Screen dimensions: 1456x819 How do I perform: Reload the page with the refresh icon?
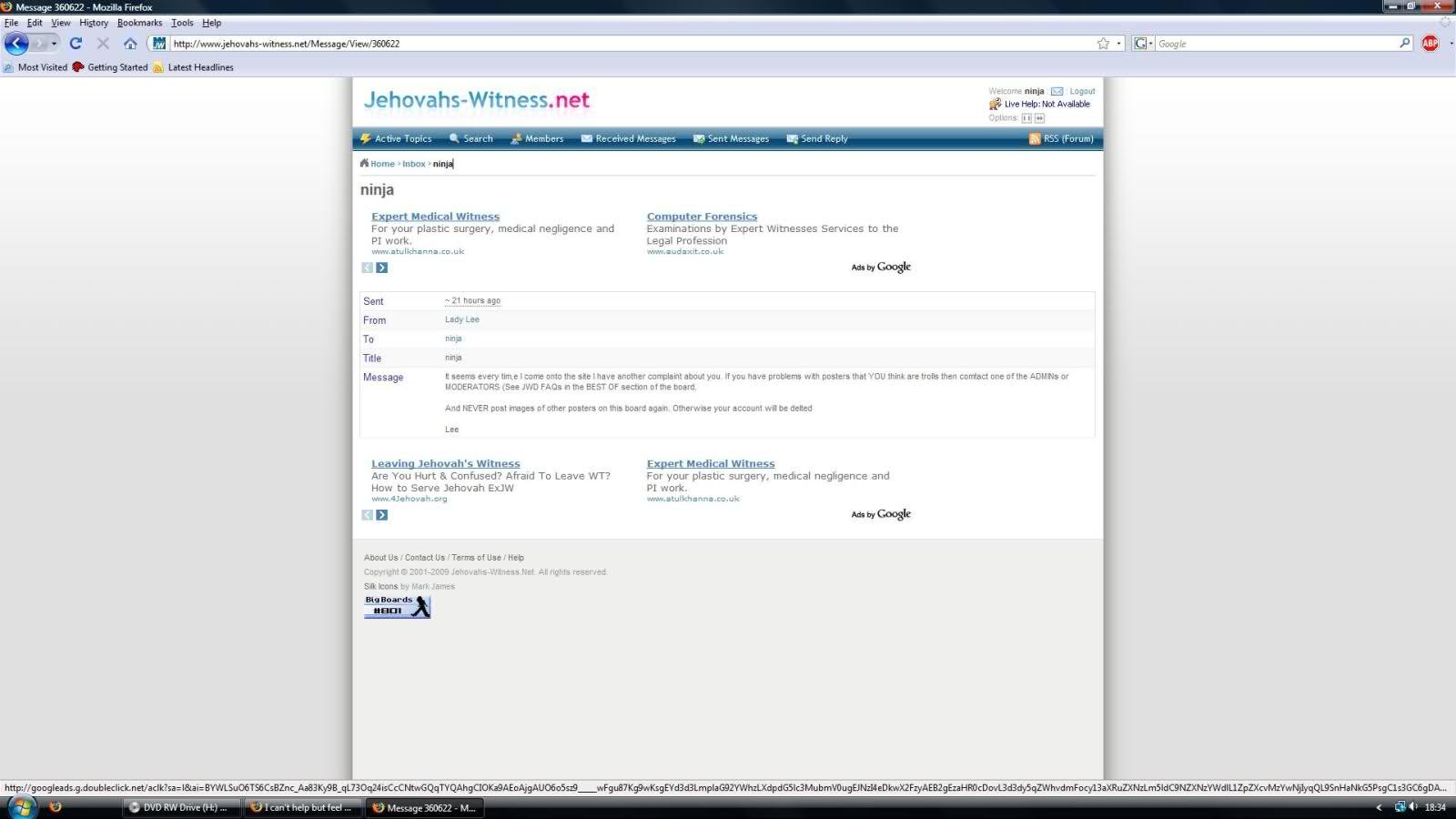tap(76, 43)
